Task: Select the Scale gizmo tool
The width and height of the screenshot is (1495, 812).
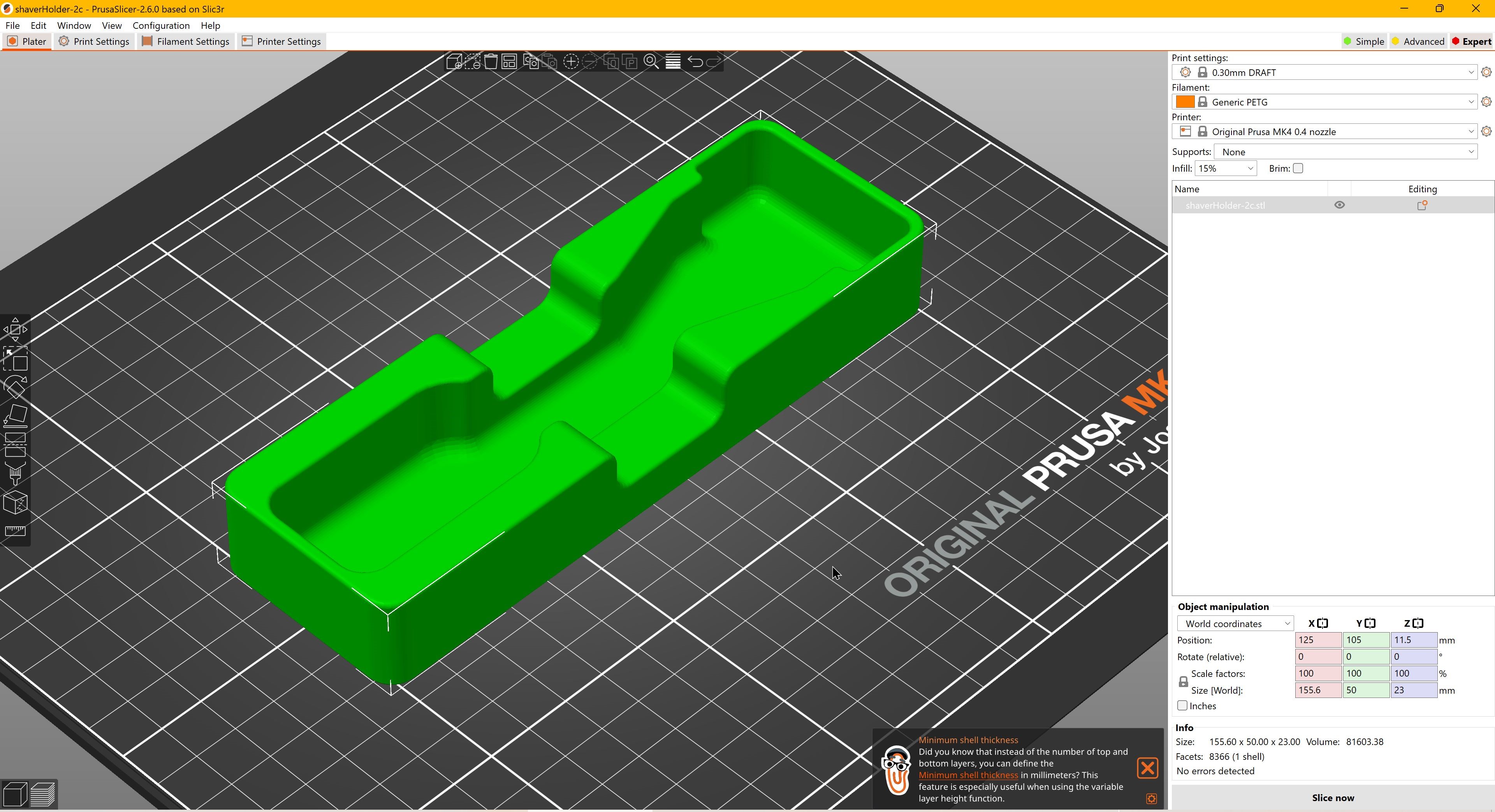Action: 15,359
